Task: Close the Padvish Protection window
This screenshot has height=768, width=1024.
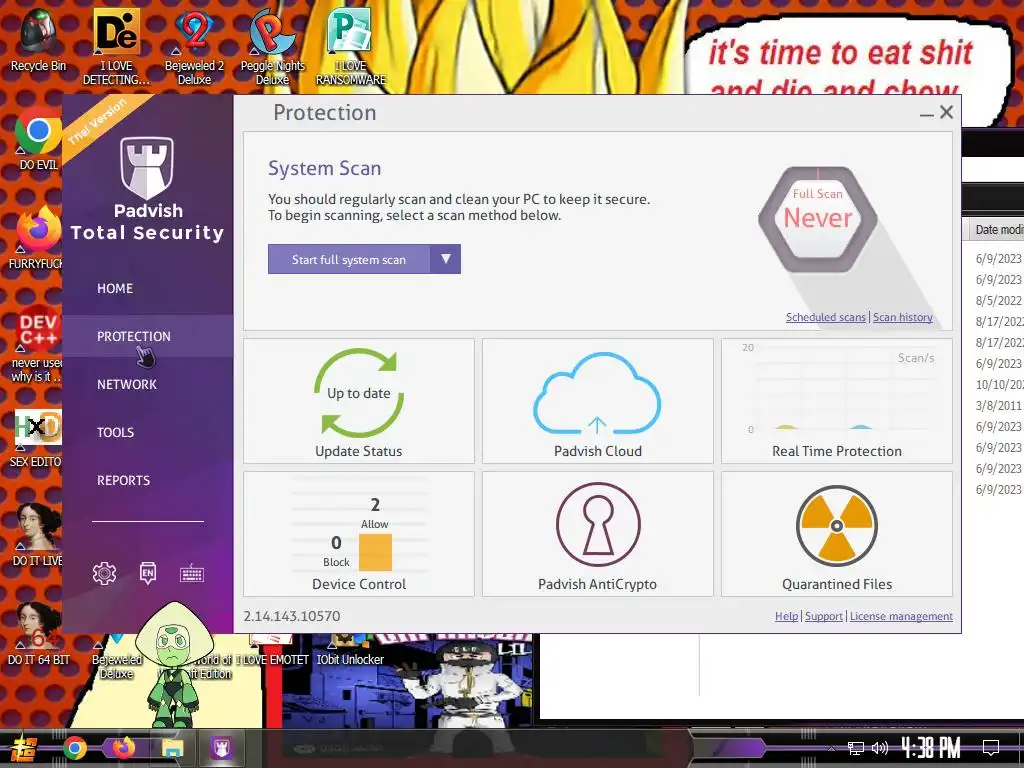Action: tap(946, 112)
